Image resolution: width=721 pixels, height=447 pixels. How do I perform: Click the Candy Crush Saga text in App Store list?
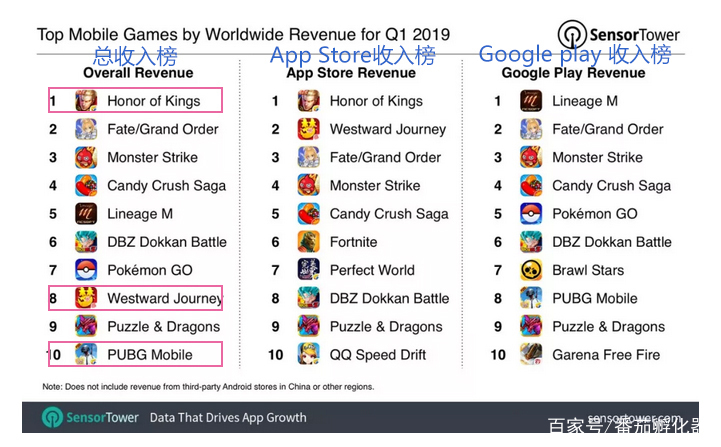(389, 214)
